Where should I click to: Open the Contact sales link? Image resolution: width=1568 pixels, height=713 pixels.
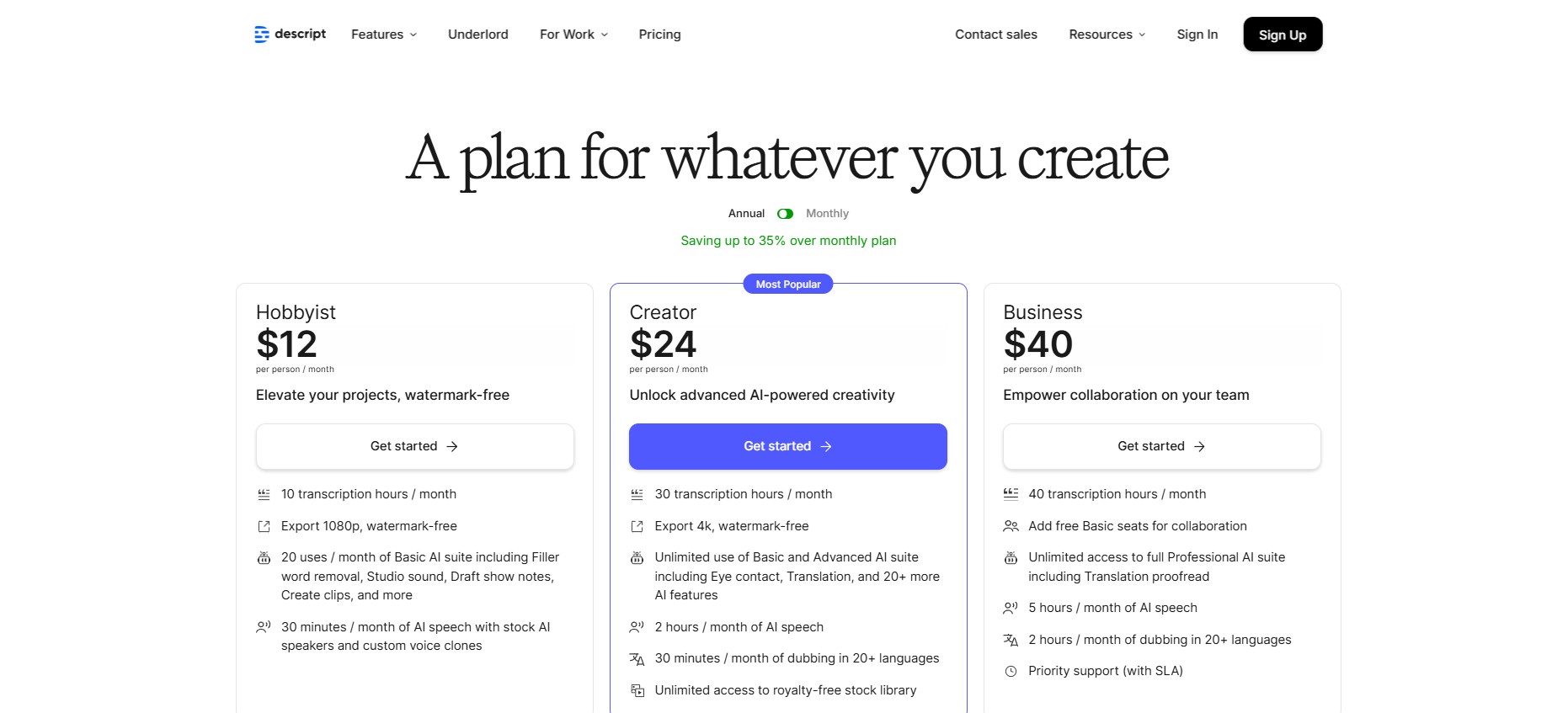pos(996,35)
